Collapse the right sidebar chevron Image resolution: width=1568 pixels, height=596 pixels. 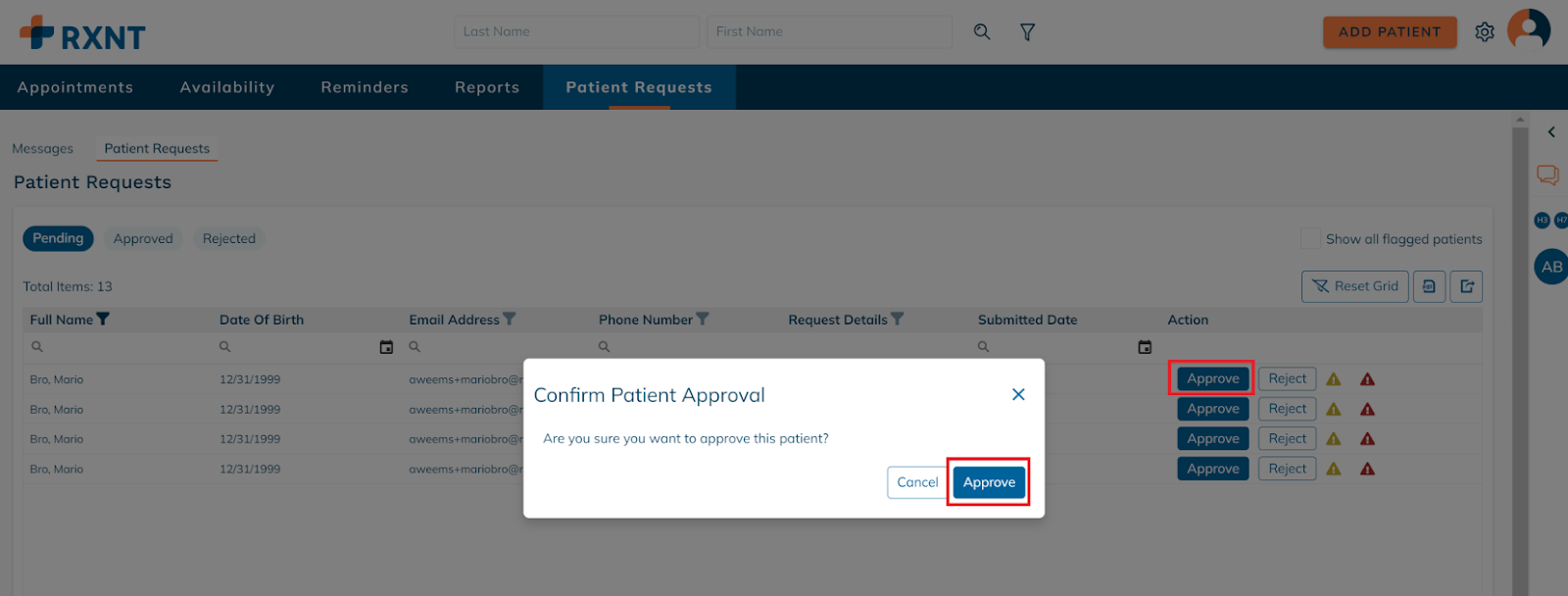[x=1551, y=131]
